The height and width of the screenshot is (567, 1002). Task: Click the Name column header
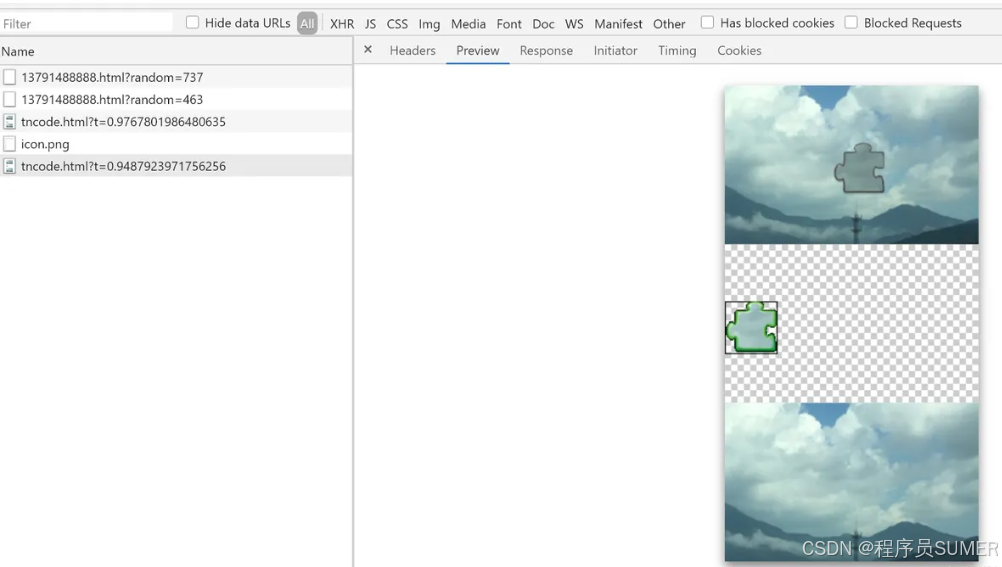coord(18,51)
